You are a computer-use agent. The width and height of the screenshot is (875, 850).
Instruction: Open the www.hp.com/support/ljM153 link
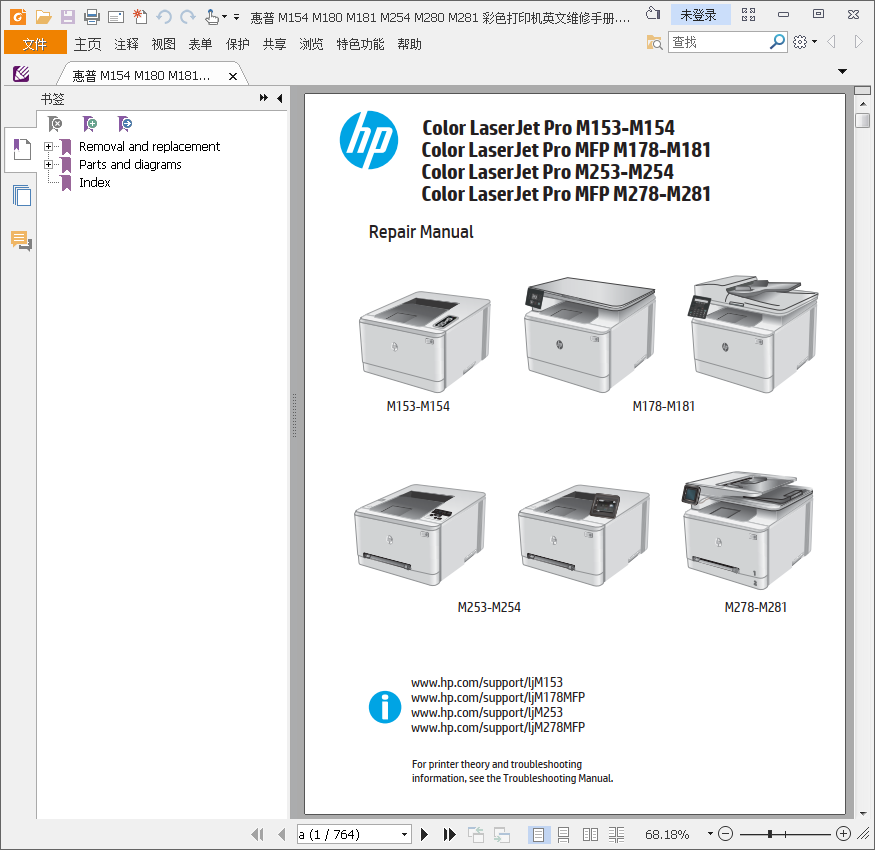coord(487,683)
